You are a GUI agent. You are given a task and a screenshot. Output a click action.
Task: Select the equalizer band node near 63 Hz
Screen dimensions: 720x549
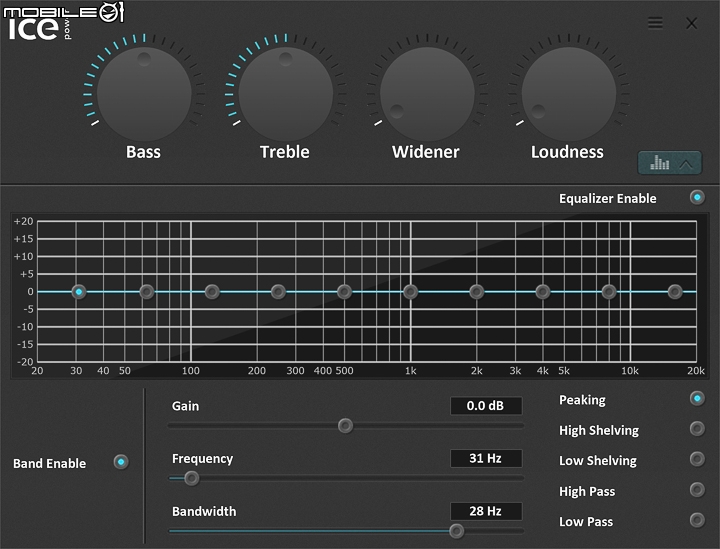click(x=146, y=291)
